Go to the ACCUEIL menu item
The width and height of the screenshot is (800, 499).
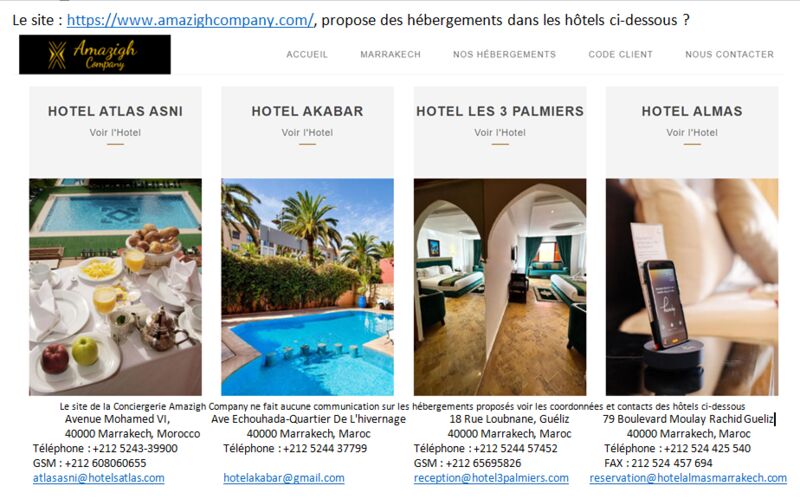307,54
